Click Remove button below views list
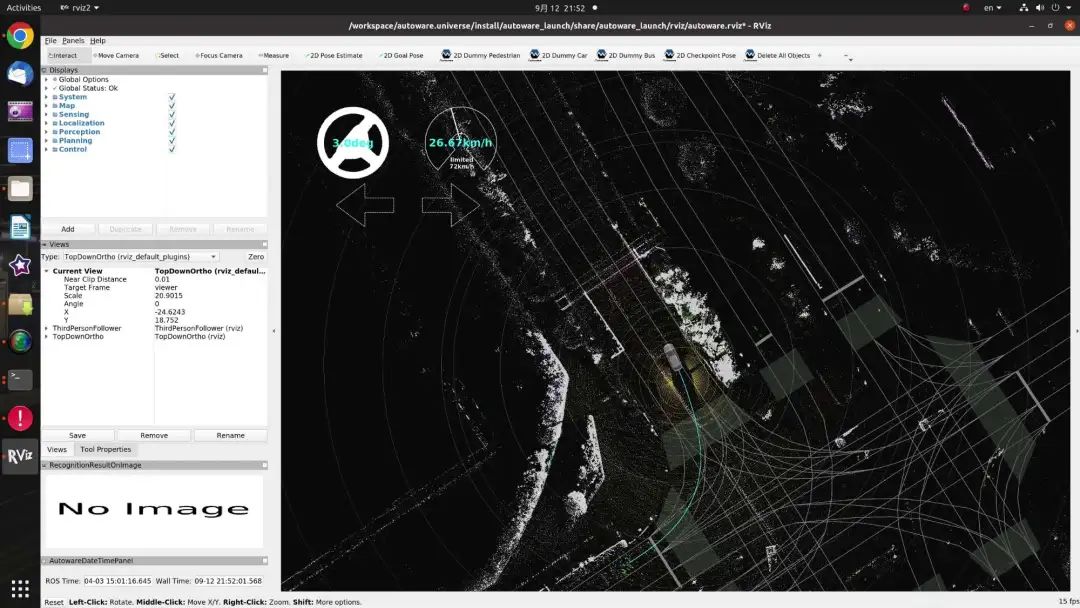The height and width of the screenshot is (608, 1080). tap(154, 435)
